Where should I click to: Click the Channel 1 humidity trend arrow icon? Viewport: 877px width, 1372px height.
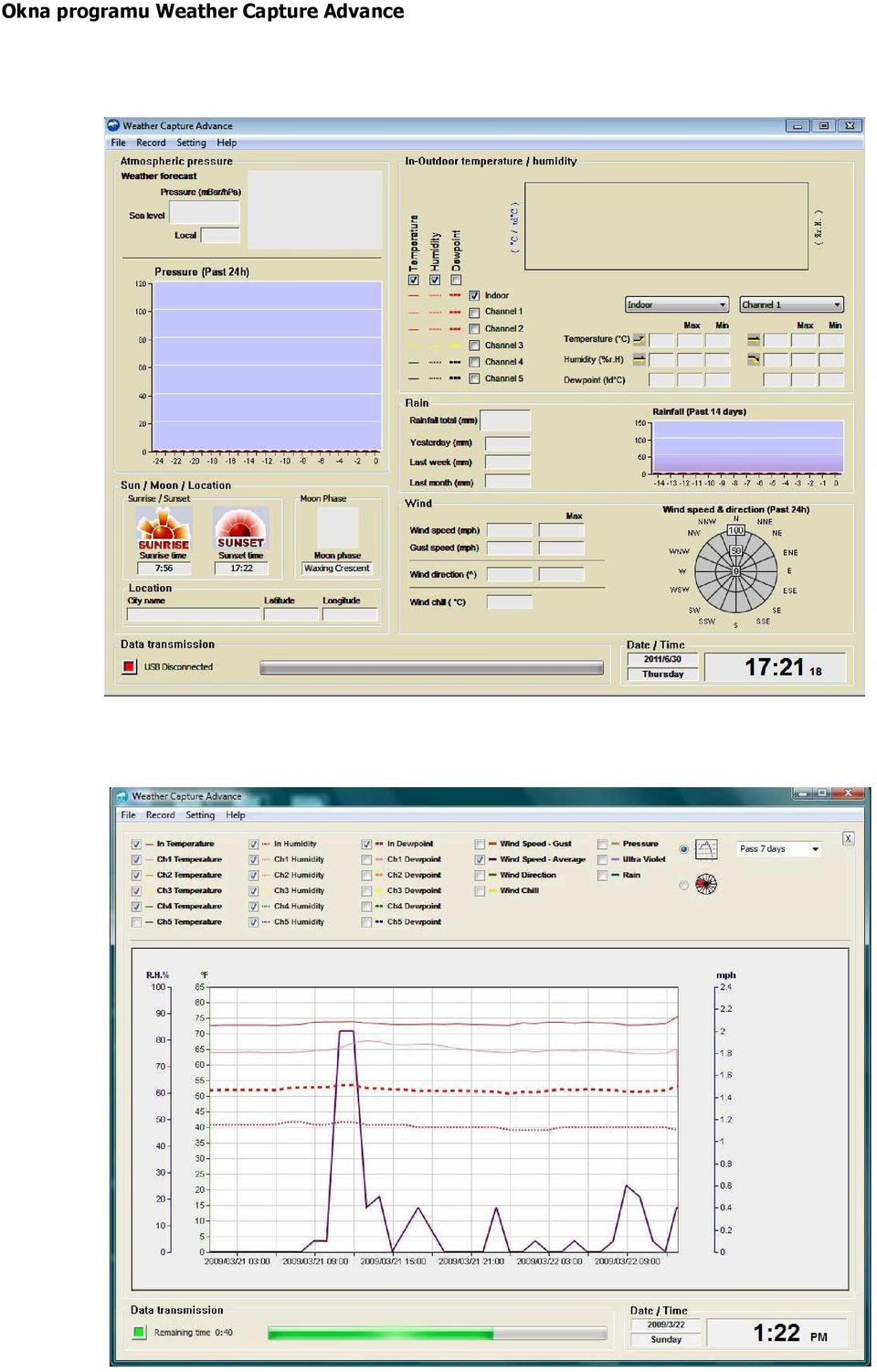click(754, 359)
